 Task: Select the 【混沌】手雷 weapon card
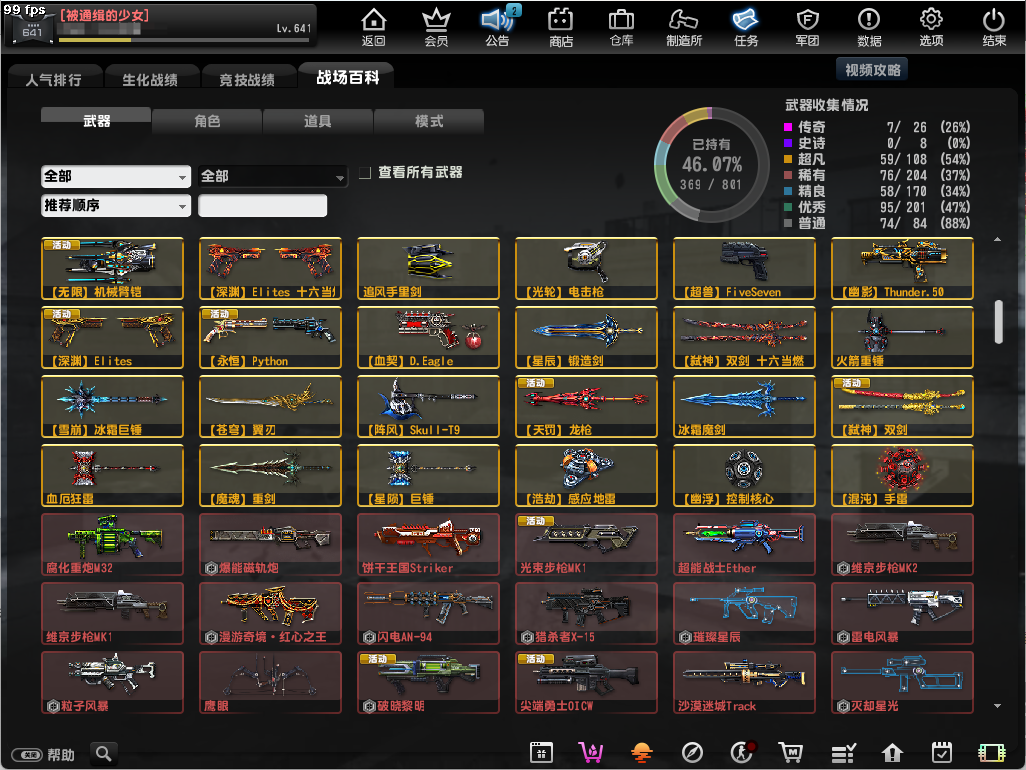click(x=902, y=476)
